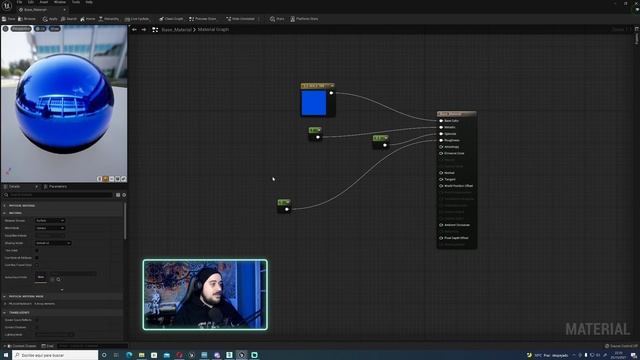The image size is (640, 360).
Task: Open the viewport Show menu
Action: (x=54, y=29)
